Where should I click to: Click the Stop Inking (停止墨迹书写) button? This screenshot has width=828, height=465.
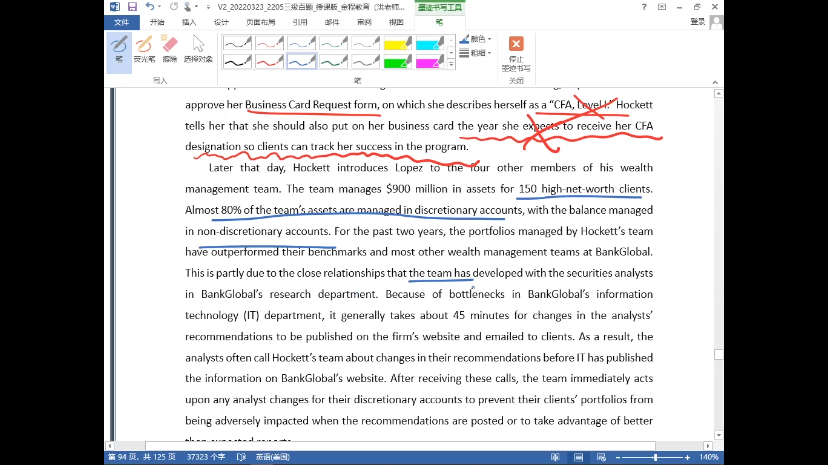(x=515, y=52)
